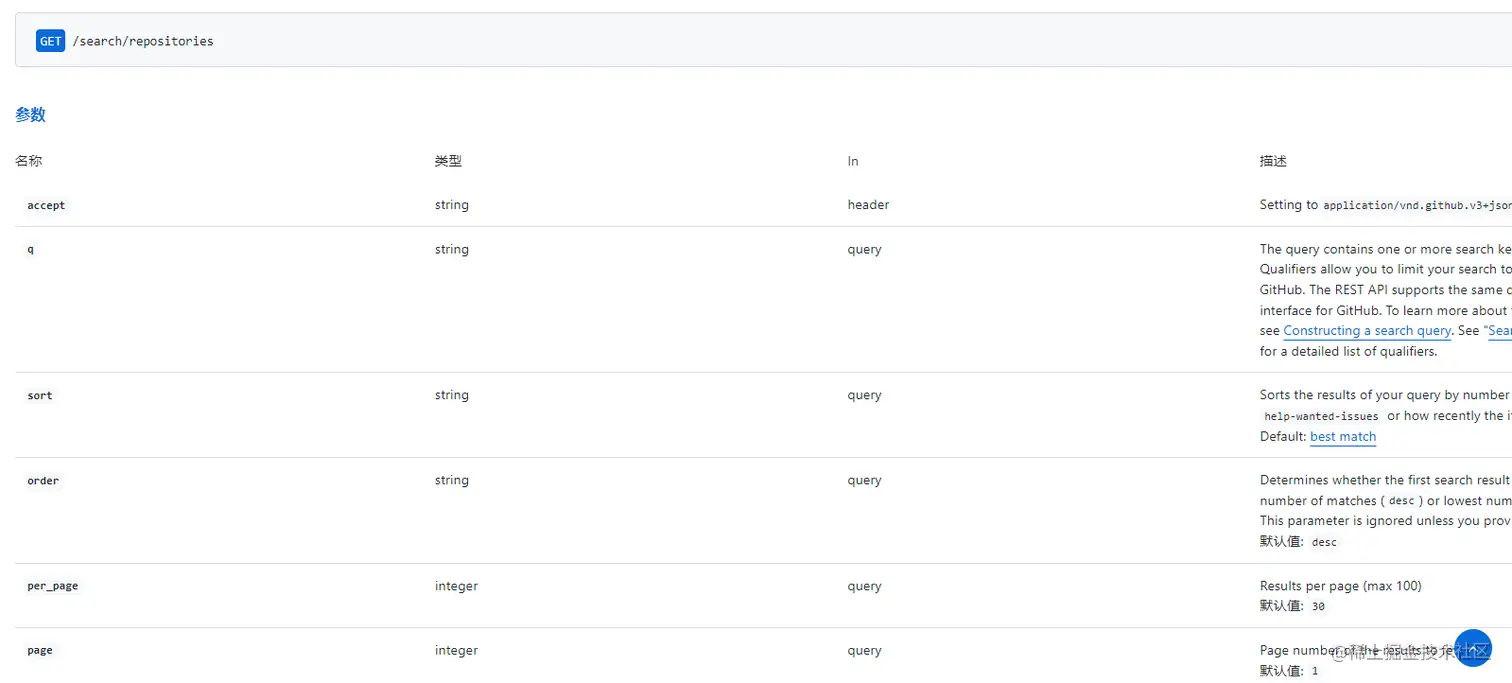Open the 参数 section heading link
The height and width of the screenshot is (683, 1512).
(30, 115)
